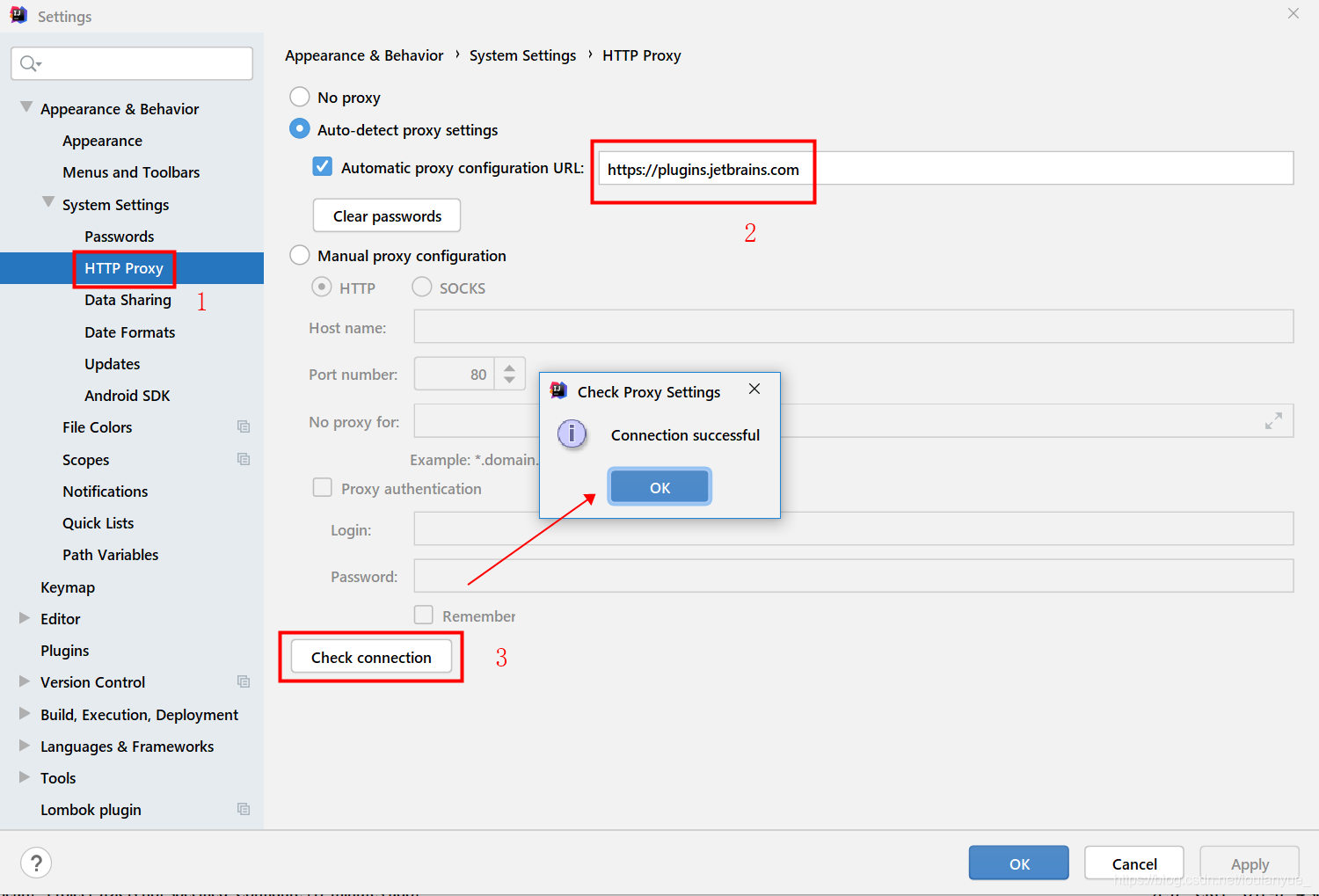1319x896 pixels.
Task: Uncheck Automatic proxy configuration URL checkbox
Action: pyautogui.click(x=323, y=167)
